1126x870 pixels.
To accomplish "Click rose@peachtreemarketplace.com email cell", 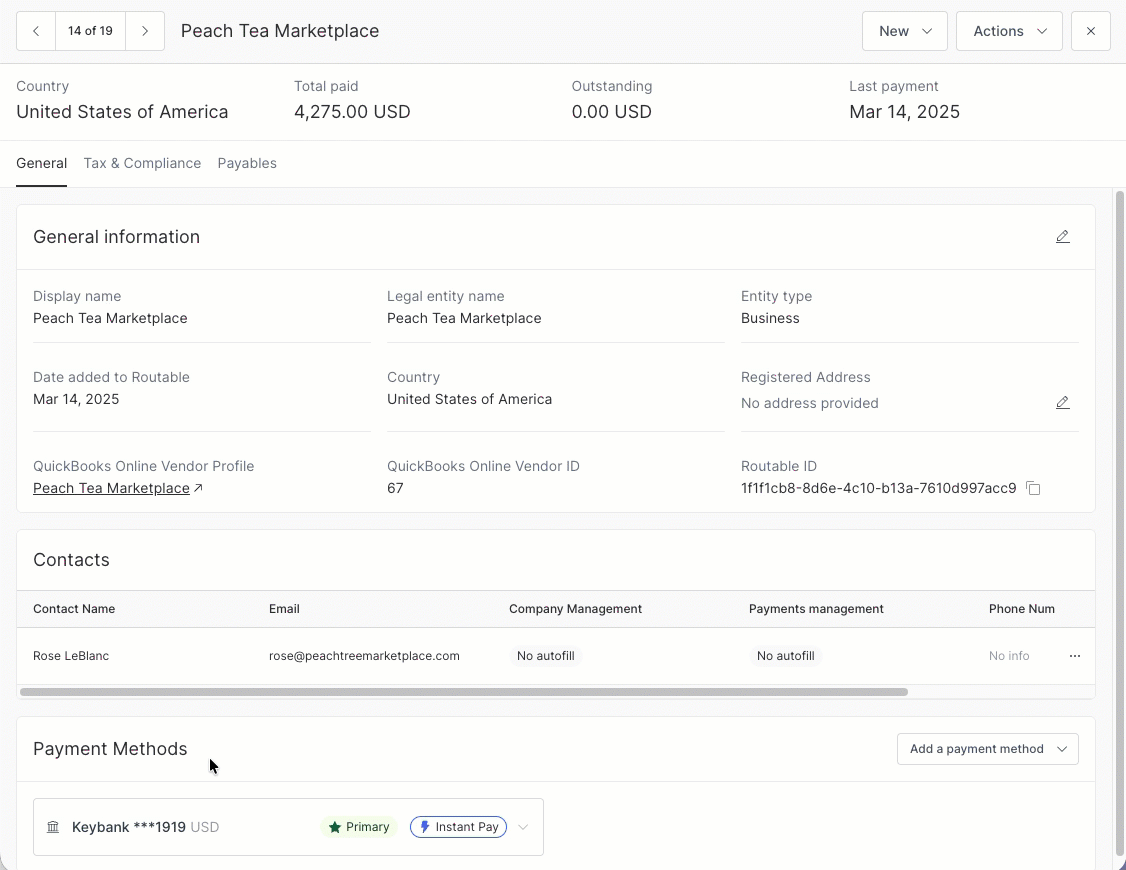I will click(x=364, y=656).
